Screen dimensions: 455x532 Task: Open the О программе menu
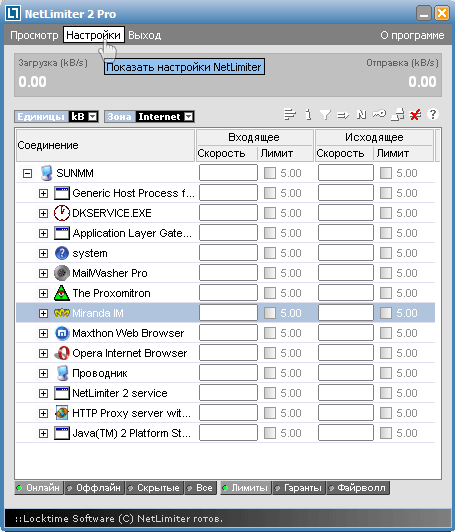click(412, 35)
